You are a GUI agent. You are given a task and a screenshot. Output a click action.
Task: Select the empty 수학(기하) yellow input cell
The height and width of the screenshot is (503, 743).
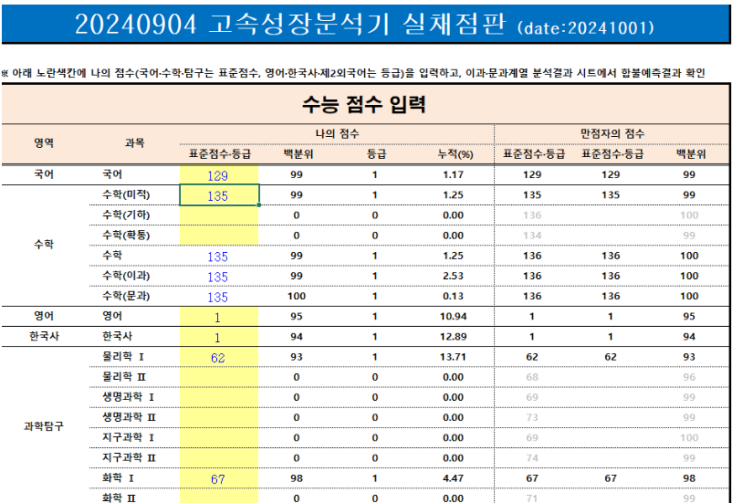219,215
